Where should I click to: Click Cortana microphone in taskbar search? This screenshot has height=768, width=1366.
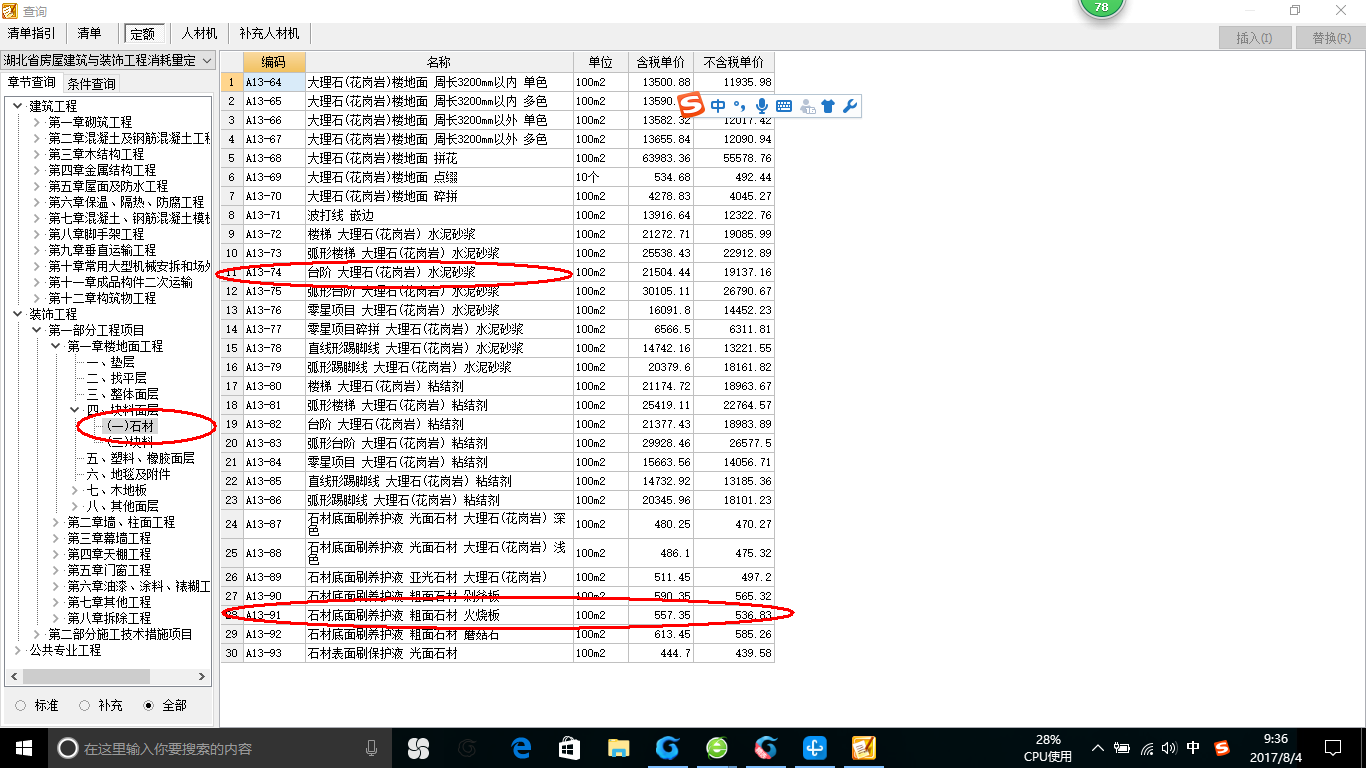tap(371, 748)
